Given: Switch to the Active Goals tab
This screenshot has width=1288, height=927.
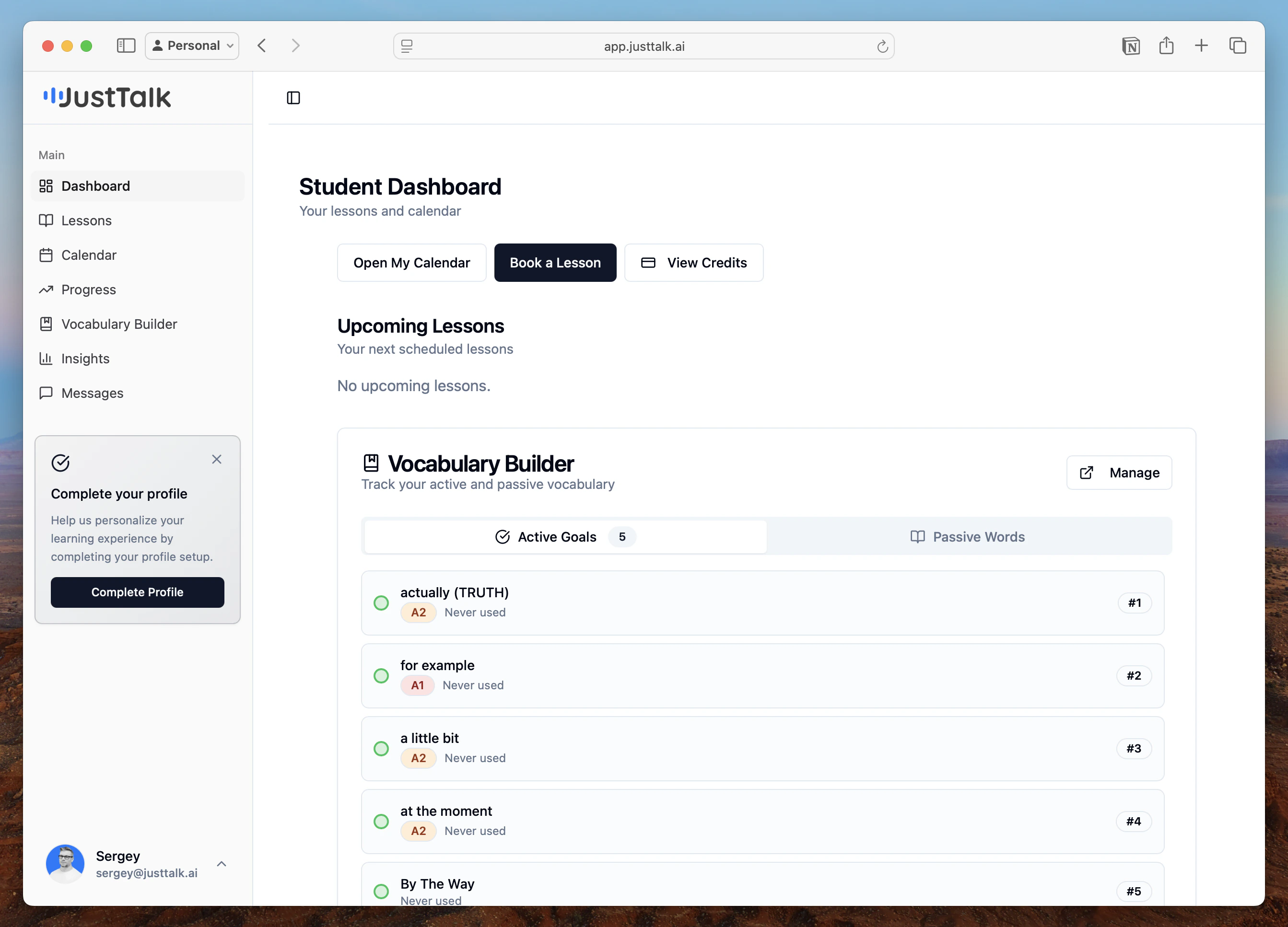Looking at the screenshot, I should point(565,536).
